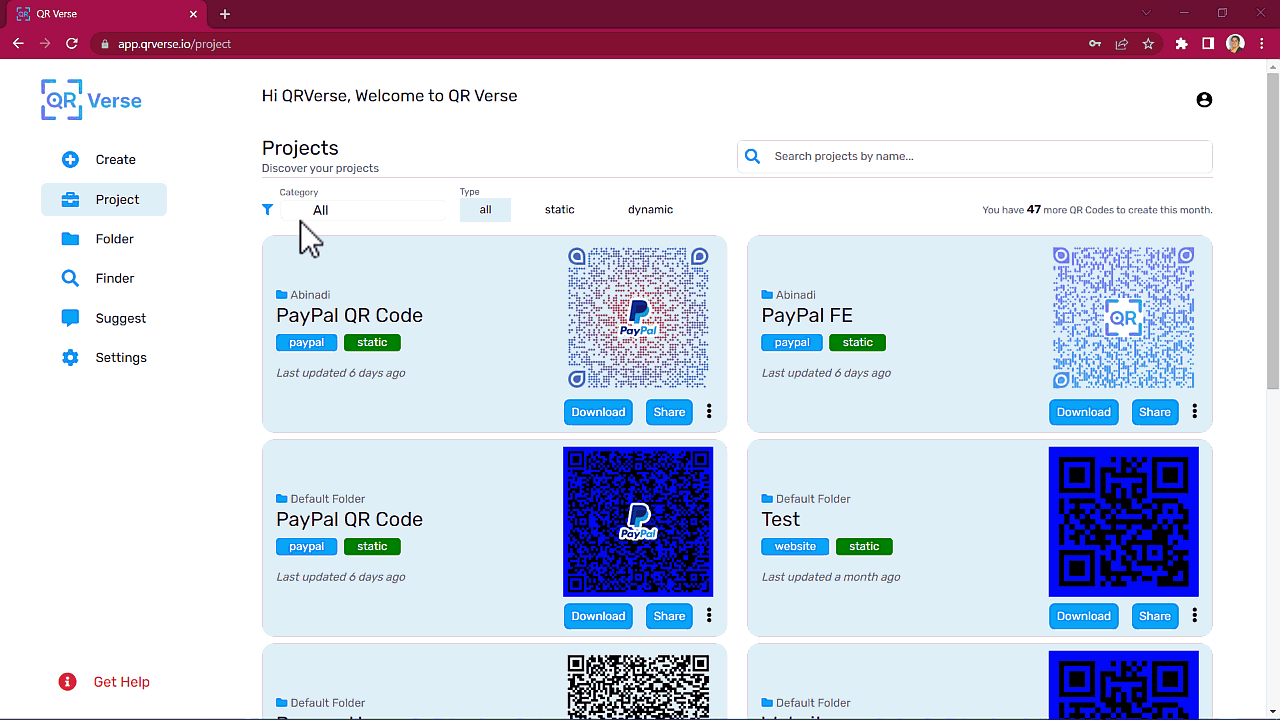Download the Test project QR code

(x=1083, y=616)
